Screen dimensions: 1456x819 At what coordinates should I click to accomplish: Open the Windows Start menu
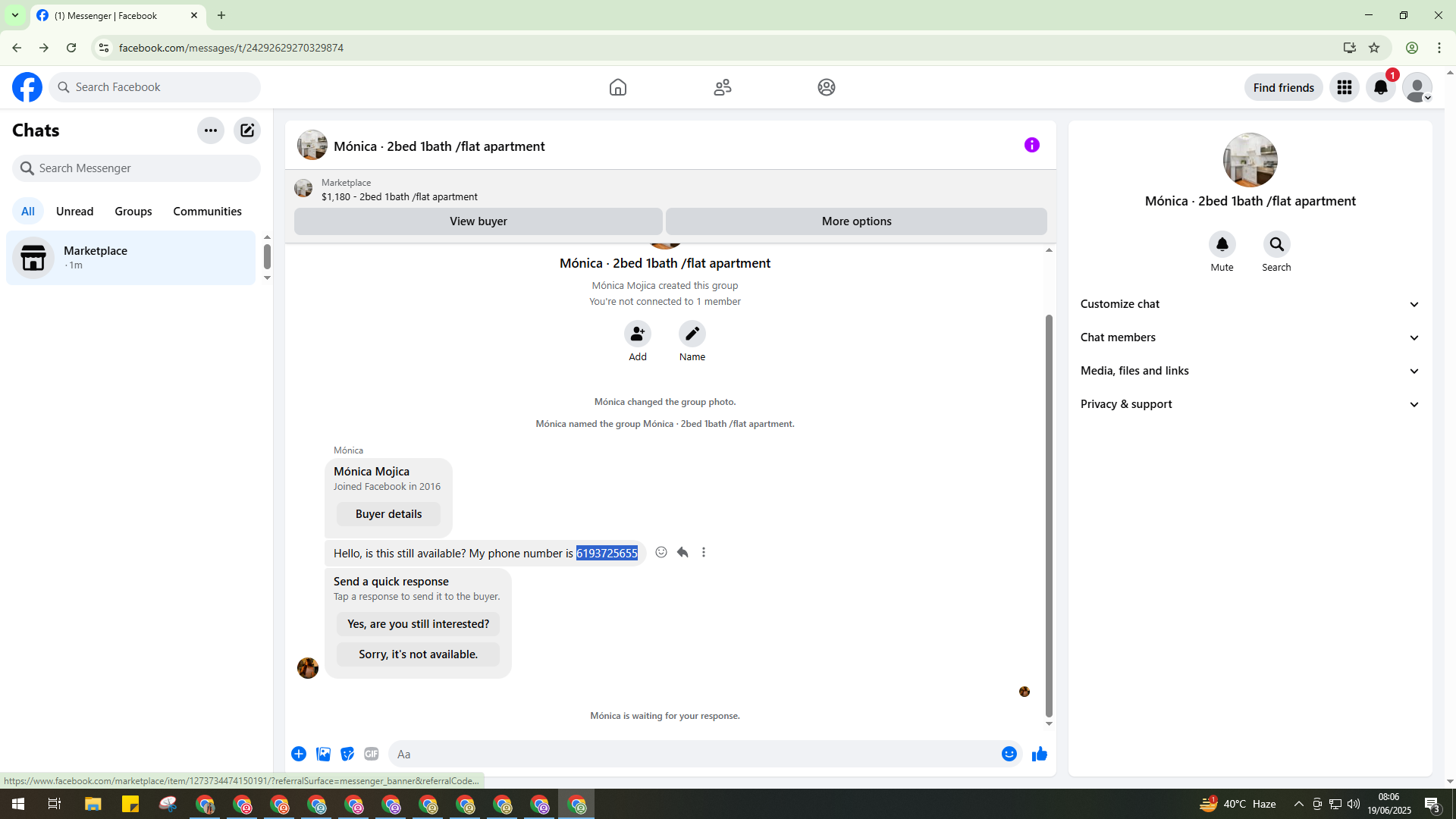click(x=18, y=804)
